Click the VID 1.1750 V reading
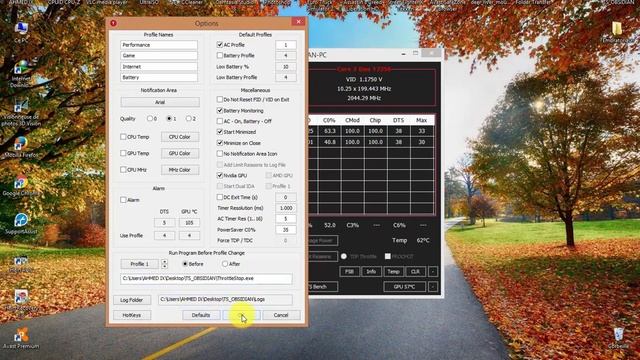The width and height of the screenshot is (640, 360). [x=364, y=79]
